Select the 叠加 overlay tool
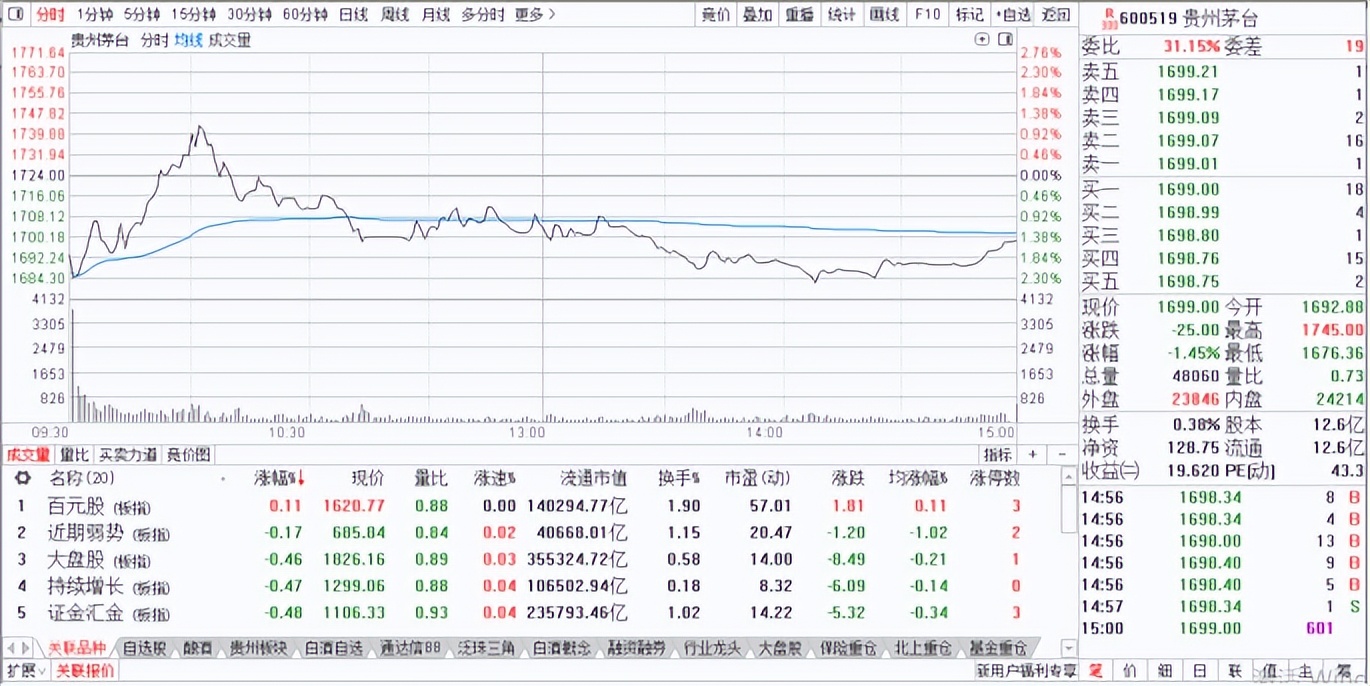This screenshot has width=1370, height=686. point(757,15)
